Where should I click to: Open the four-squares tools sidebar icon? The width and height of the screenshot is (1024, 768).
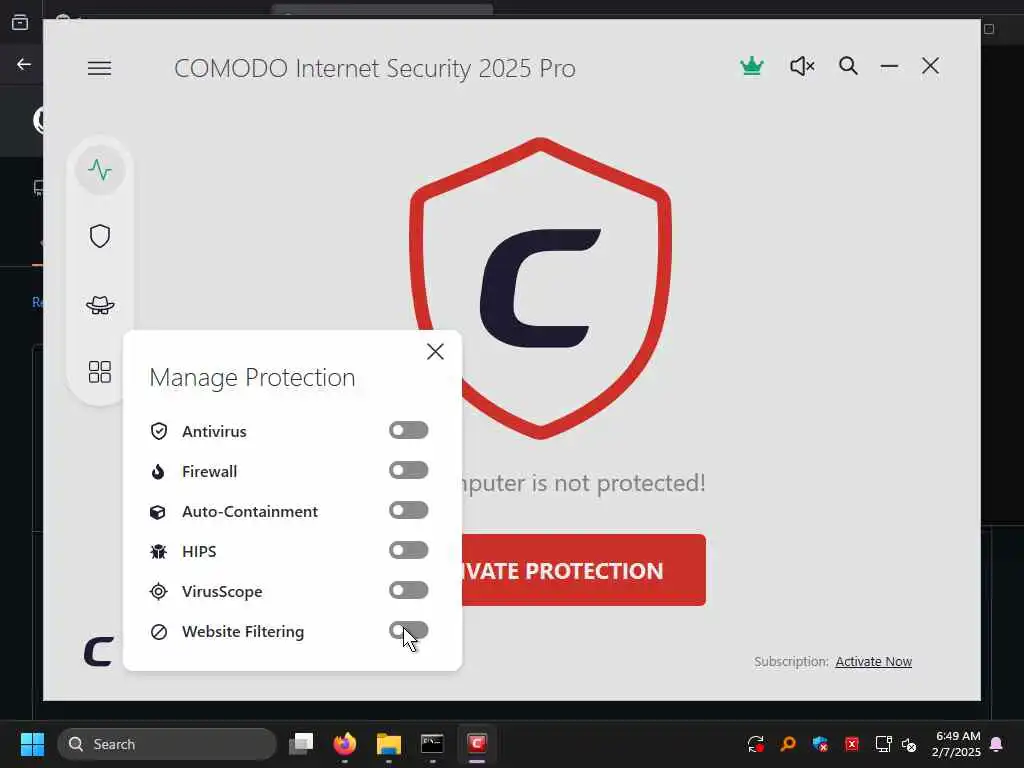click(x=100, y=372)
